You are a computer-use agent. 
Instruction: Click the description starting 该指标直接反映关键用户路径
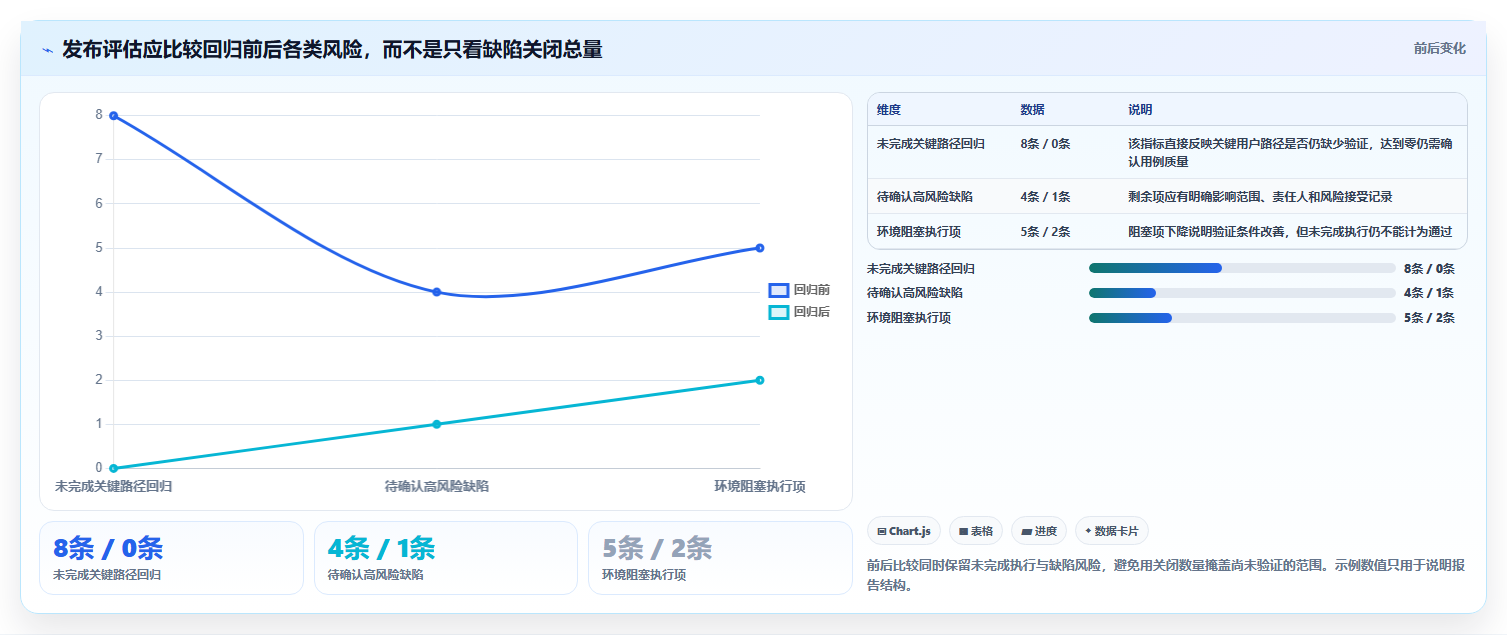coord(1290,153)
